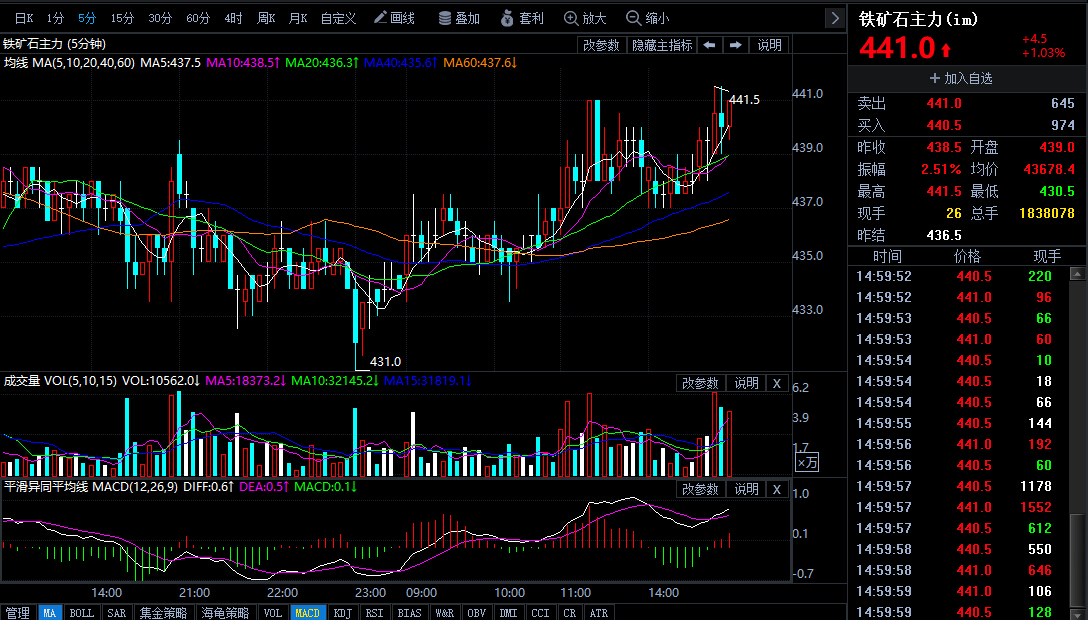The image size is (1088, 620).
Task: Toggle the ×万 volume unit button
Action: tap(807, 462)
